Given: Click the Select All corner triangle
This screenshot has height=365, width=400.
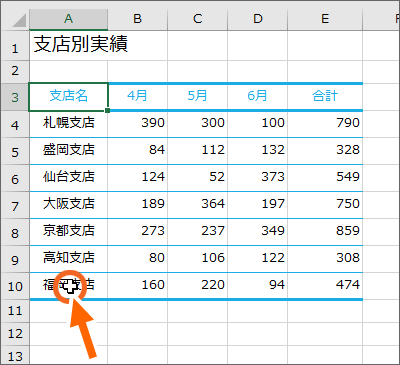Looking at the screenshot, I should pyautogui.click(x=19, y=21).
